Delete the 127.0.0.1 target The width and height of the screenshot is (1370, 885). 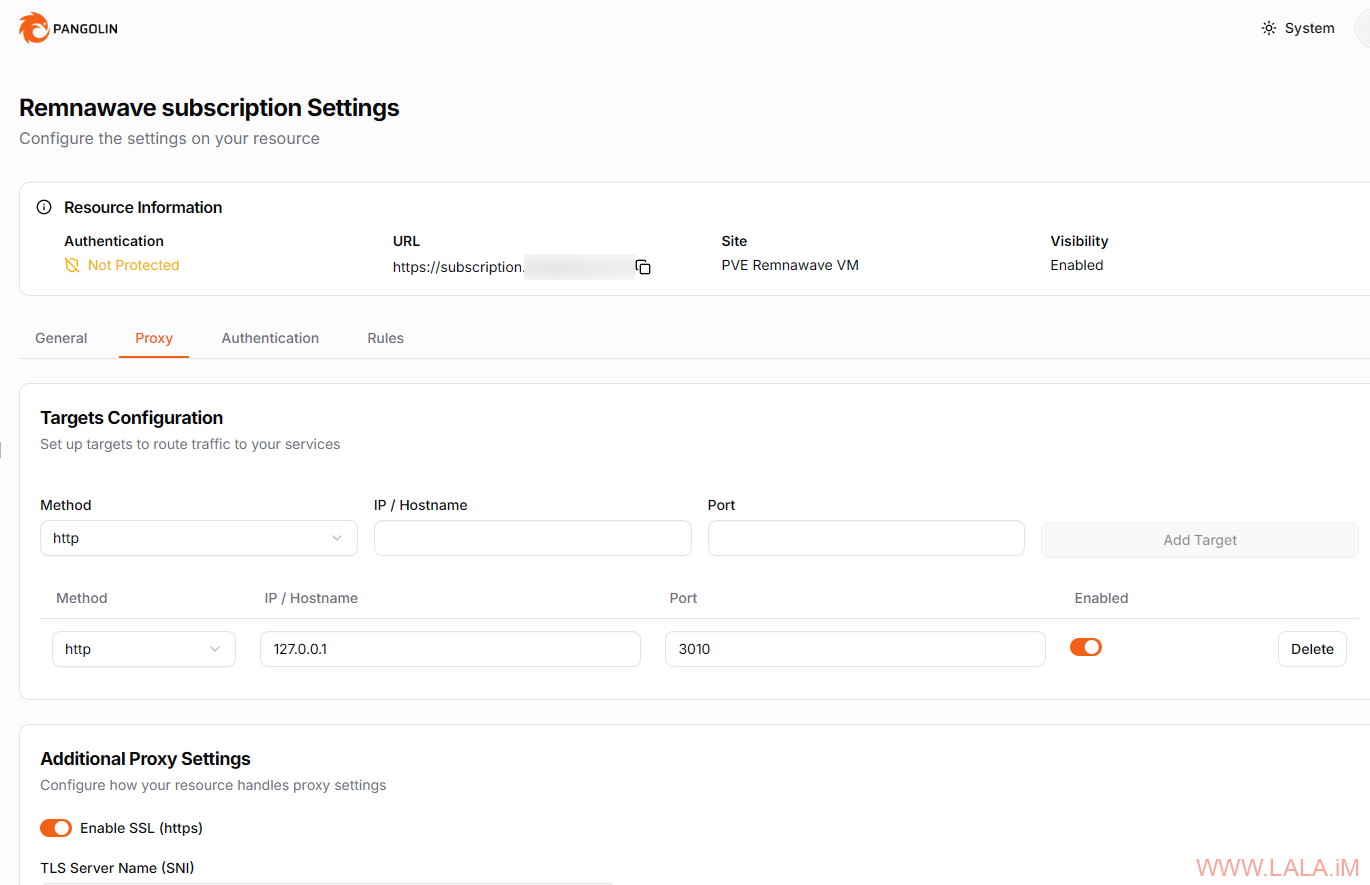[x=1312, y=649]
